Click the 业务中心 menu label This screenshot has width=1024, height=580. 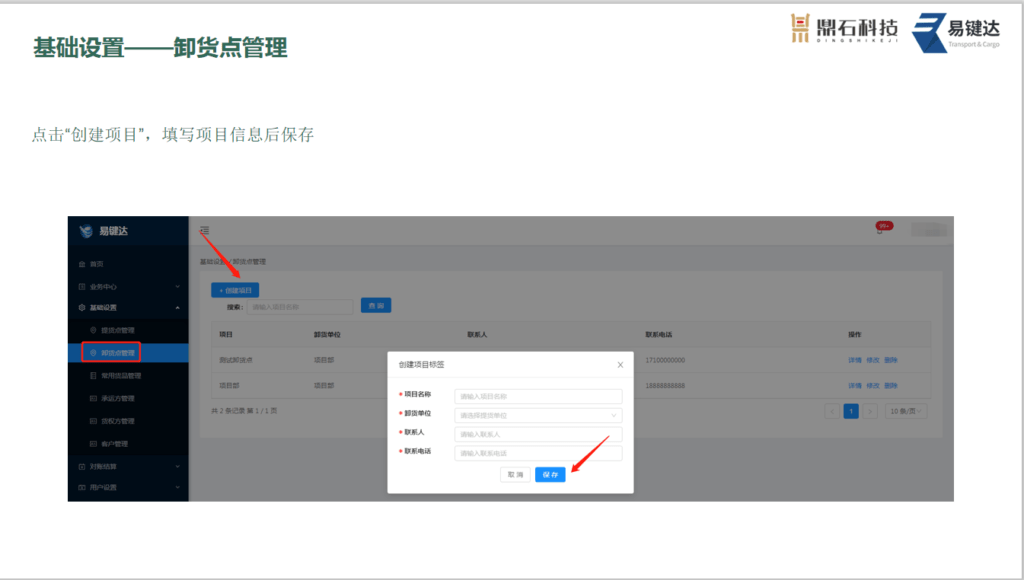(x=103, y=287)
